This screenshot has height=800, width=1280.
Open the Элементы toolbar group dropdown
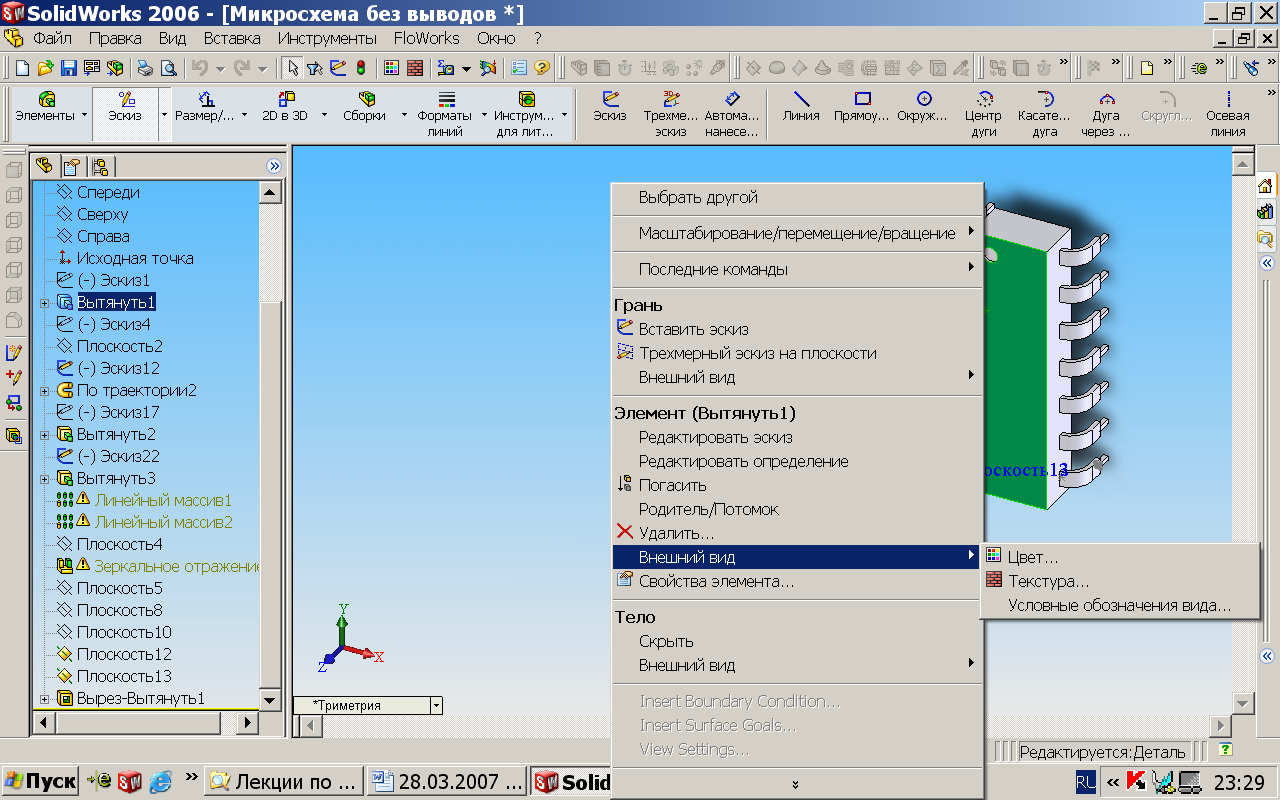(x=84, y=115)
